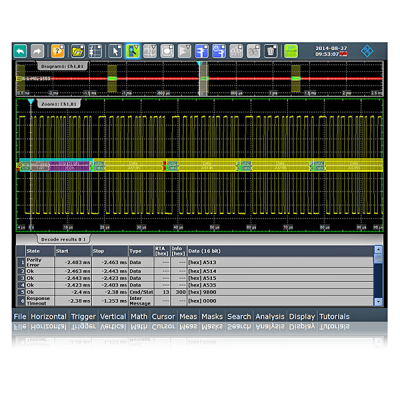This screenshot has height=400, width=400.
Task: Open the Vertical menu
Action: [x=113, y=316]
